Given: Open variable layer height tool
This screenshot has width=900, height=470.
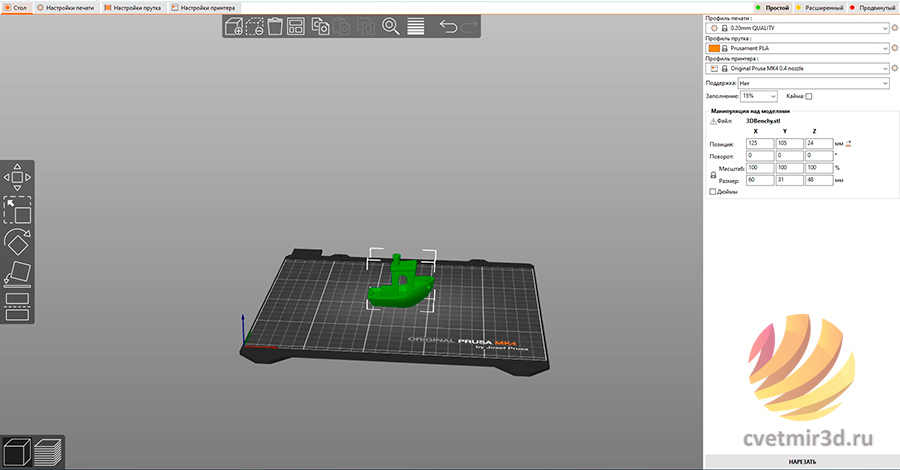Looking at the screenshot, I should [416, 26].
